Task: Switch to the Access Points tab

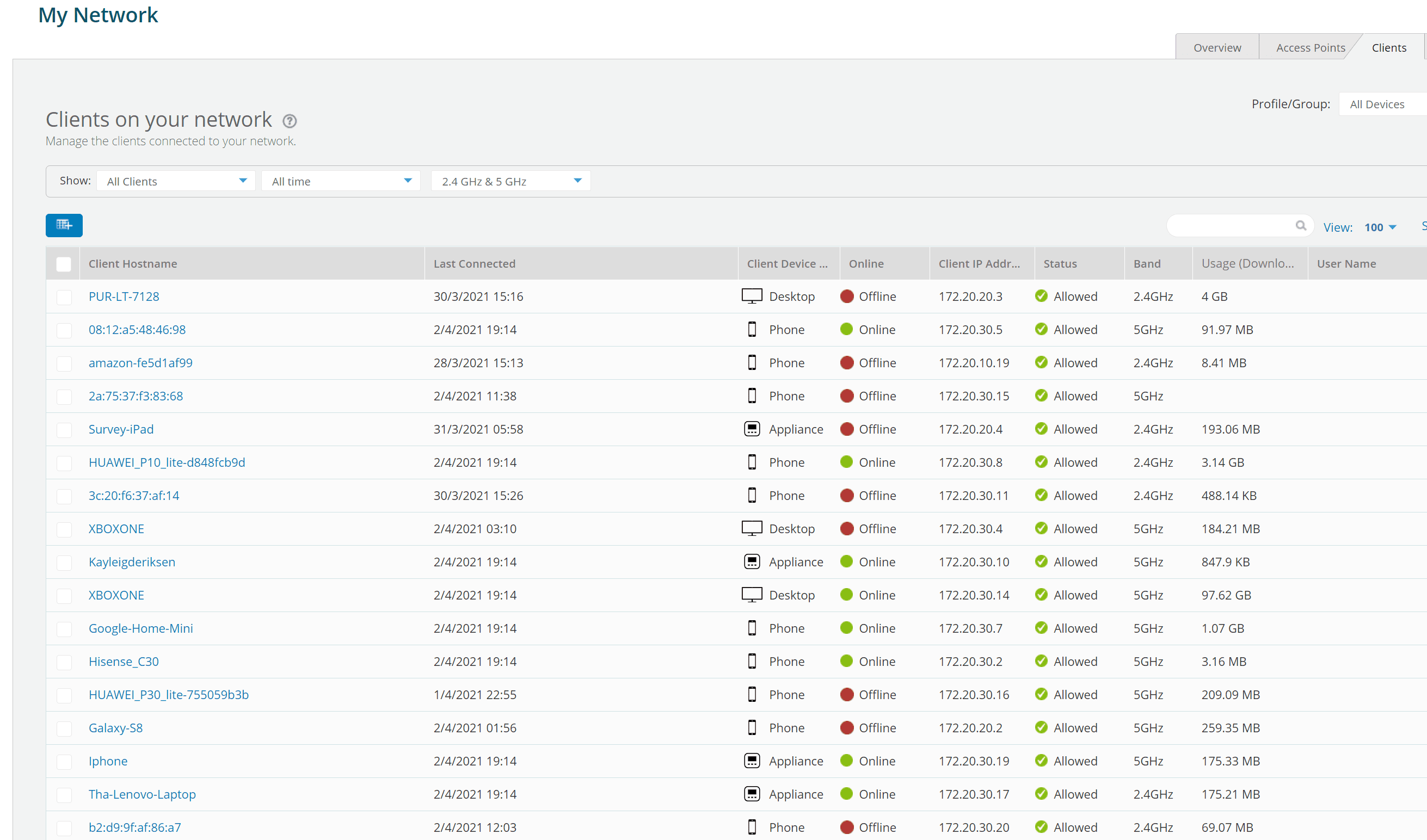Action: click(x=1311, y=46)
